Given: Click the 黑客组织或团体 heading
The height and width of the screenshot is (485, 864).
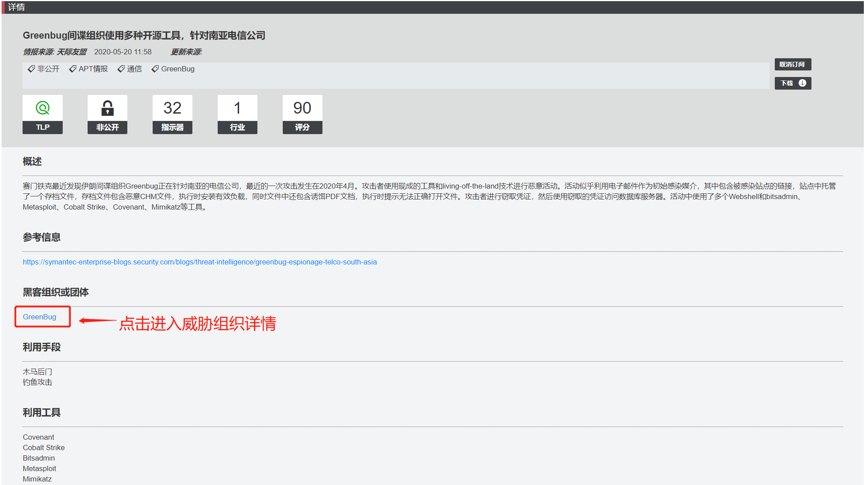Looking at the screenshot, I should pos(56,292).
